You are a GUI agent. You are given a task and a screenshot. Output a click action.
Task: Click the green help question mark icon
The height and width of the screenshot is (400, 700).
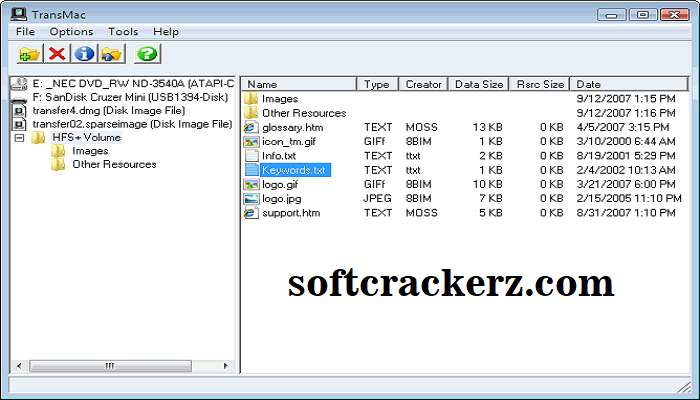pyautogui.click(x=147, y=54)
